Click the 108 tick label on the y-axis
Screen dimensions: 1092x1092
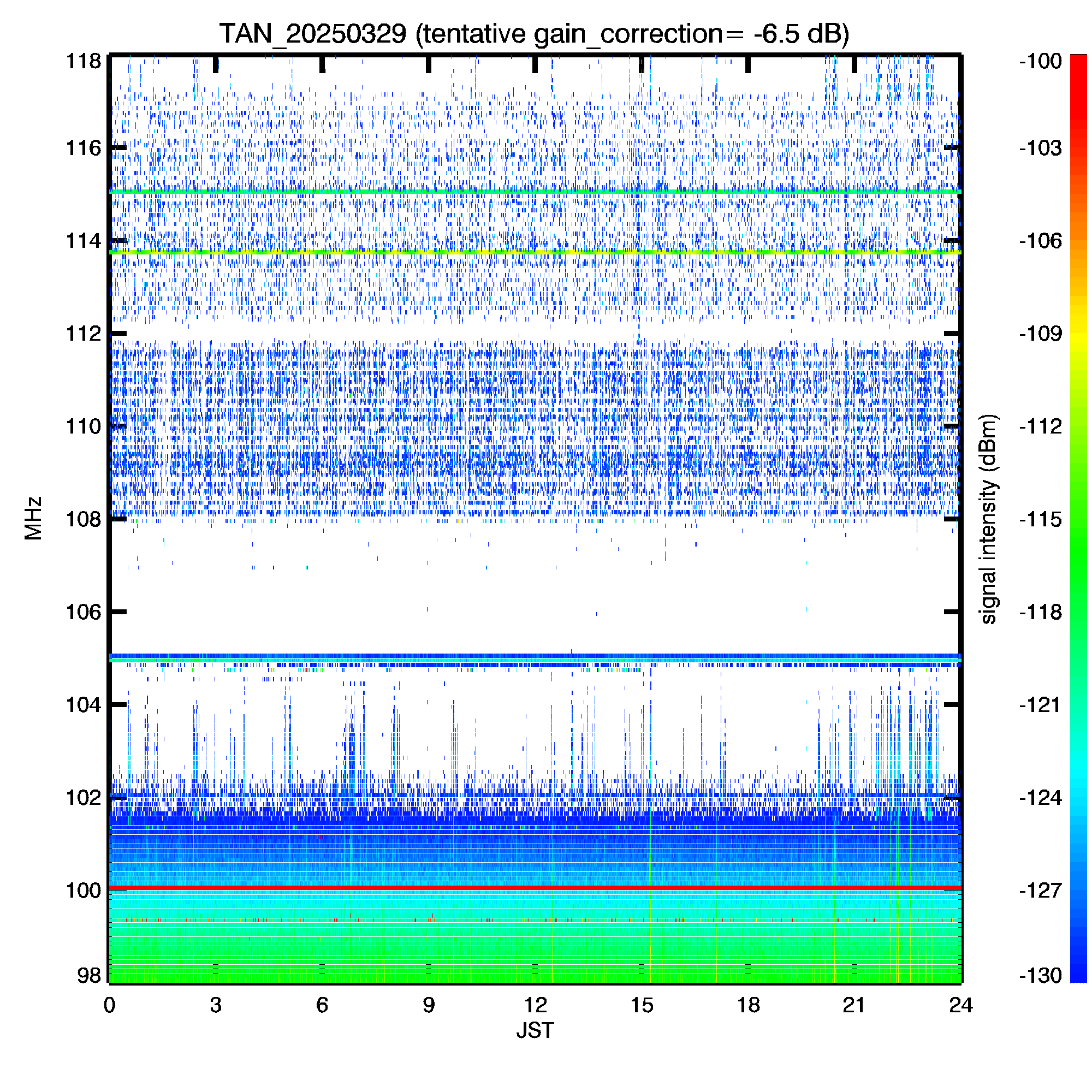point(83,519)
